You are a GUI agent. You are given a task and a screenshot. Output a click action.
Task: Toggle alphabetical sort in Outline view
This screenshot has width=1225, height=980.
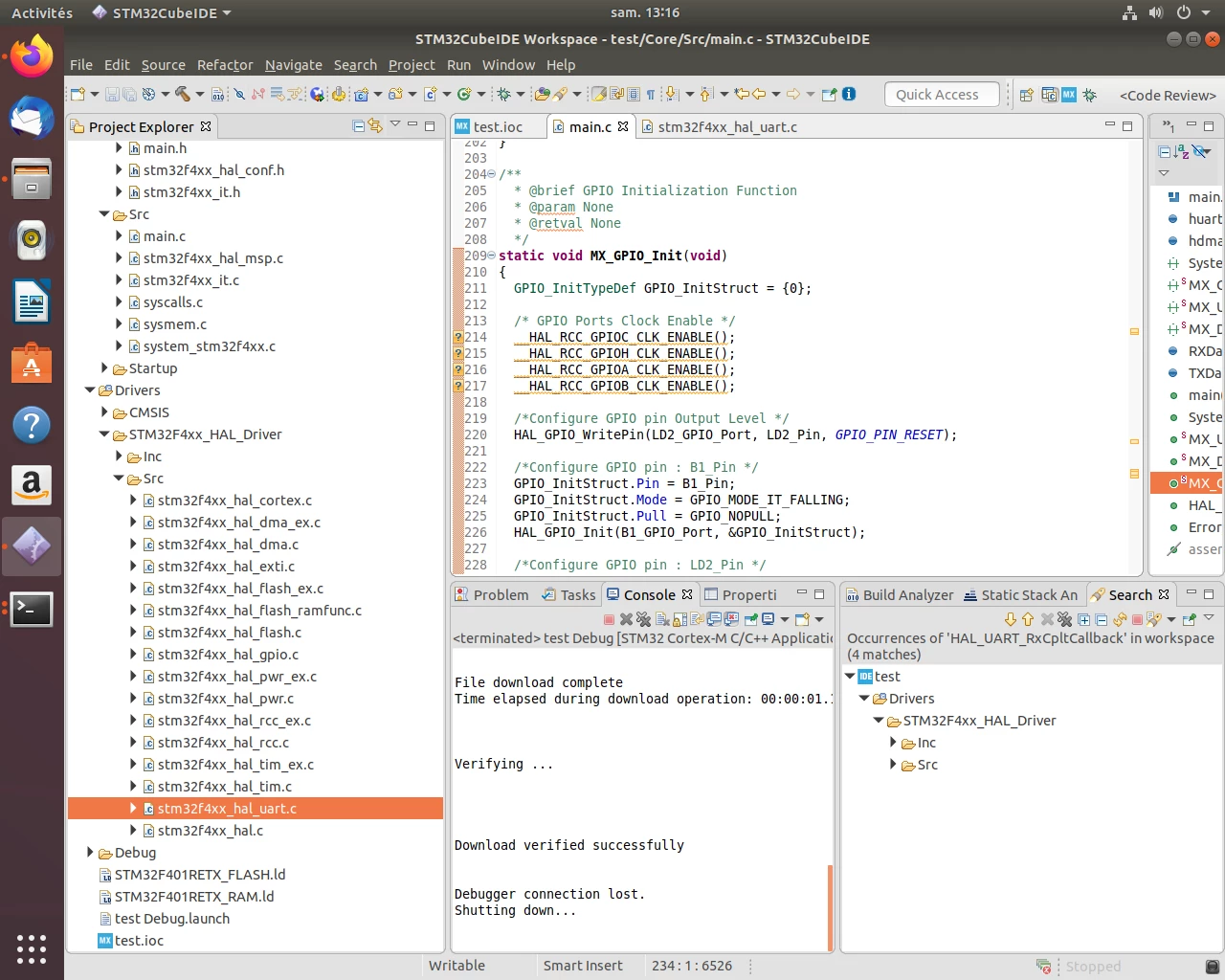tap(1182, 151)
